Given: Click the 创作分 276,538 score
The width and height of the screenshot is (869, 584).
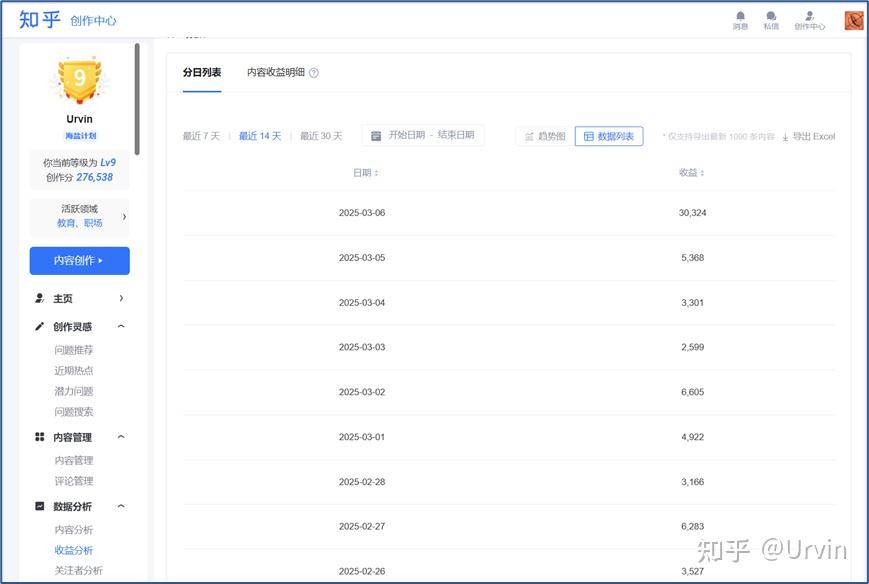Looking at the screenshot, I should point(80,177).
